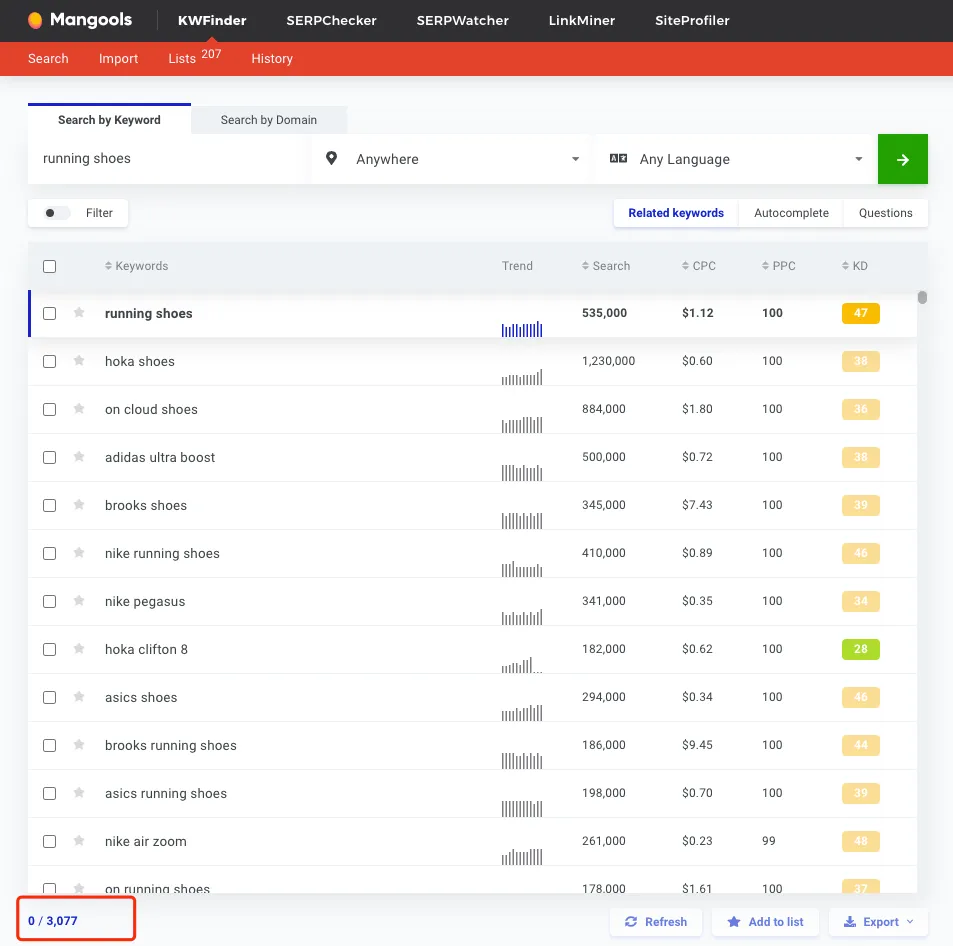Click the KD 48 badge for nike air zoom
The image size is (953, 946).
(x=861, y=841)
